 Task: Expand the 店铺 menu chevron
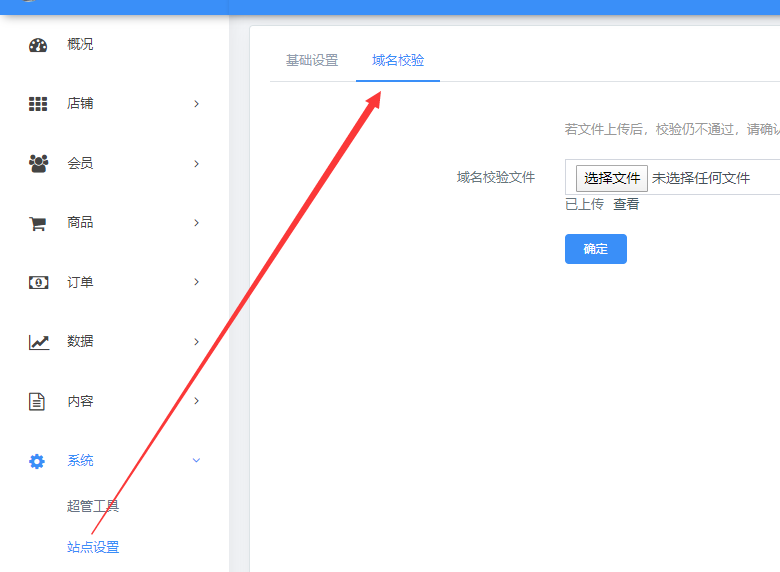pos(196,104)
